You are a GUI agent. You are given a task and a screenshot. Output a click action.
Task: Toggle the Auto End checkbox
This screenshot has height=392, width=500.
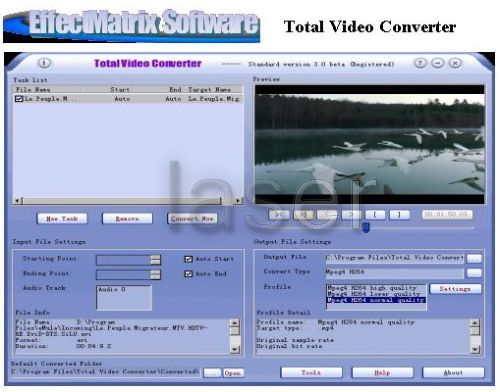click(x=189, y=274)
